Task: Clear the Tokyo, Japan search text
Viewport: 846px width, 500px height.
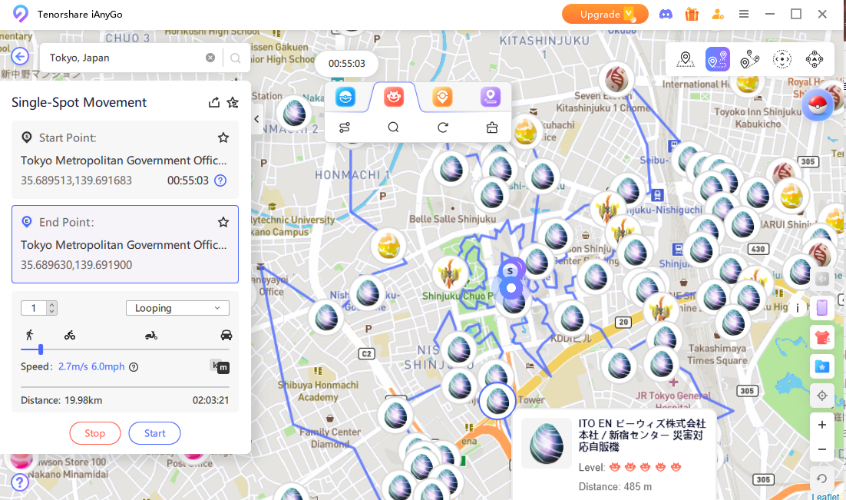Action: point(210,58)
